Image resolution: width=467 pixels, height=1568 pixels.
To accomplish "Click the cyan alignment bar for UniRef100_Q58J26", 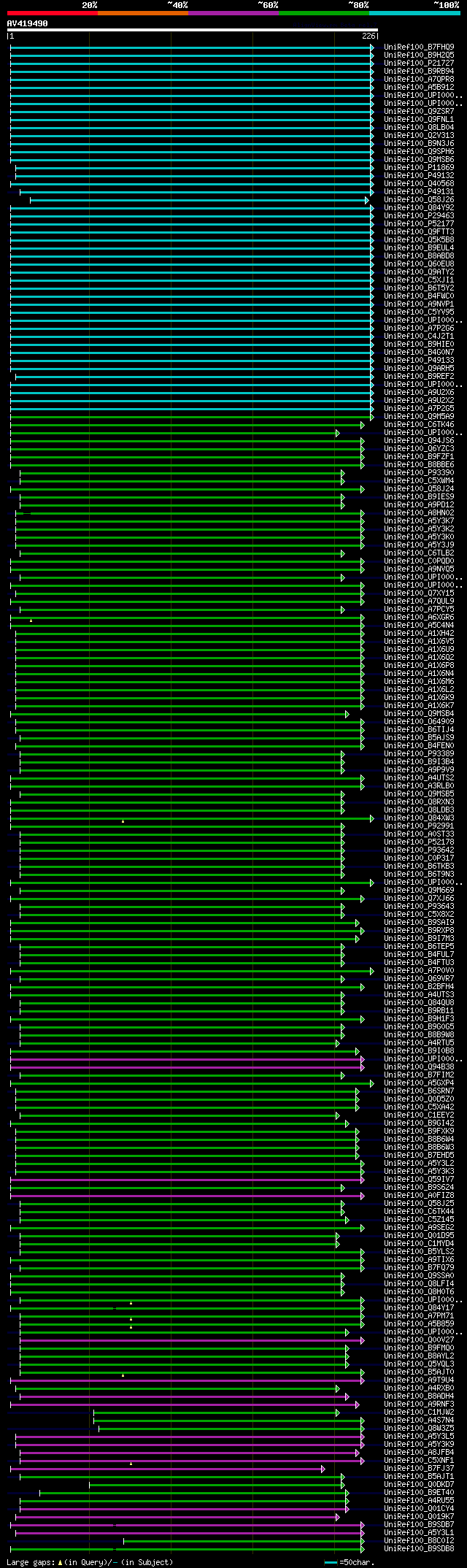I will tap(199, 199).
